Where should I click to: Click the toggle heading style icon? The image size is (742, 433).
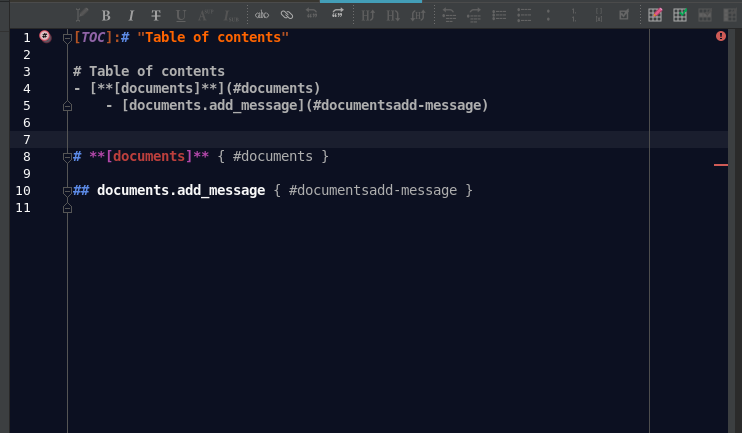pos(418,16)
